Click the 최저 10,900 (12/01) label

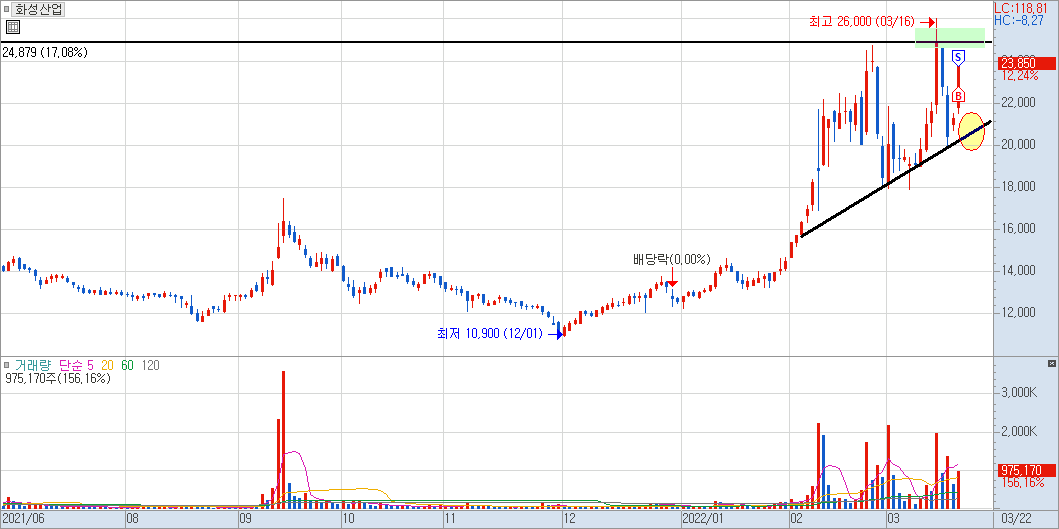[490, 333]
